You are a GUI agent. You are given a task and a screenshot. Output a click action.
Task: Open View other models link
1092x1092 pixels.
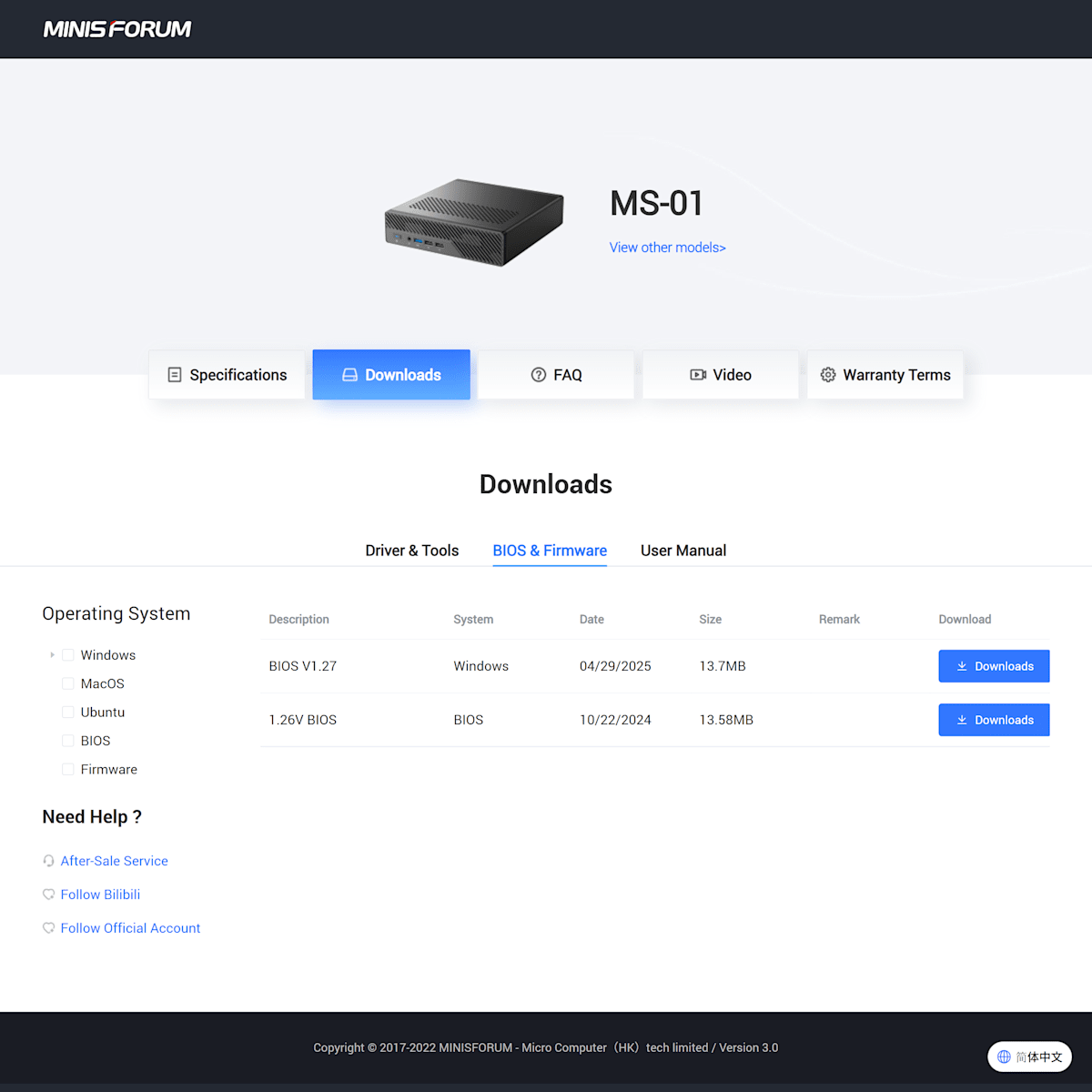667,248
